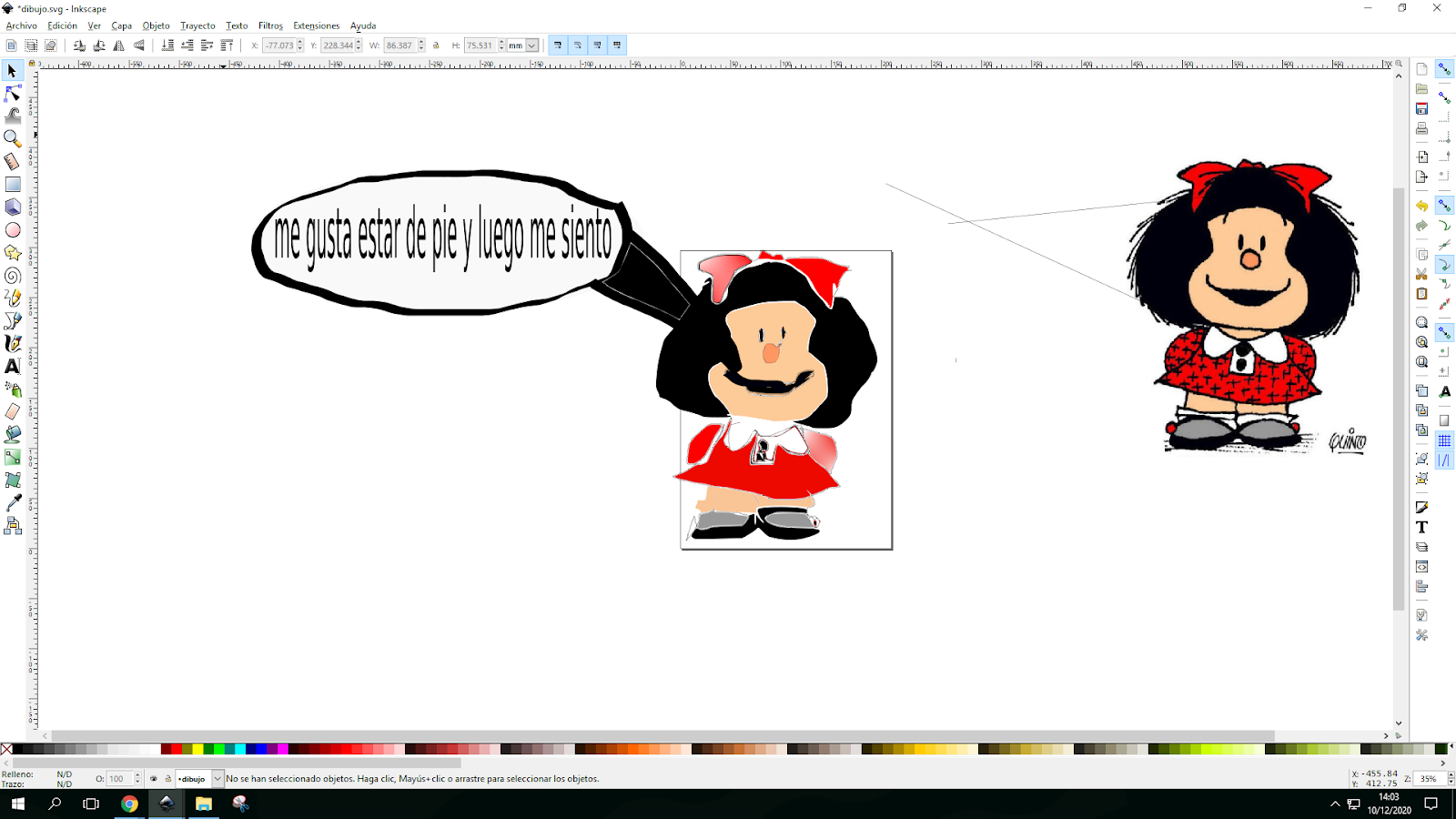Toggle the width/height lock ratio
1456x819 pixels.
[436, 45]
